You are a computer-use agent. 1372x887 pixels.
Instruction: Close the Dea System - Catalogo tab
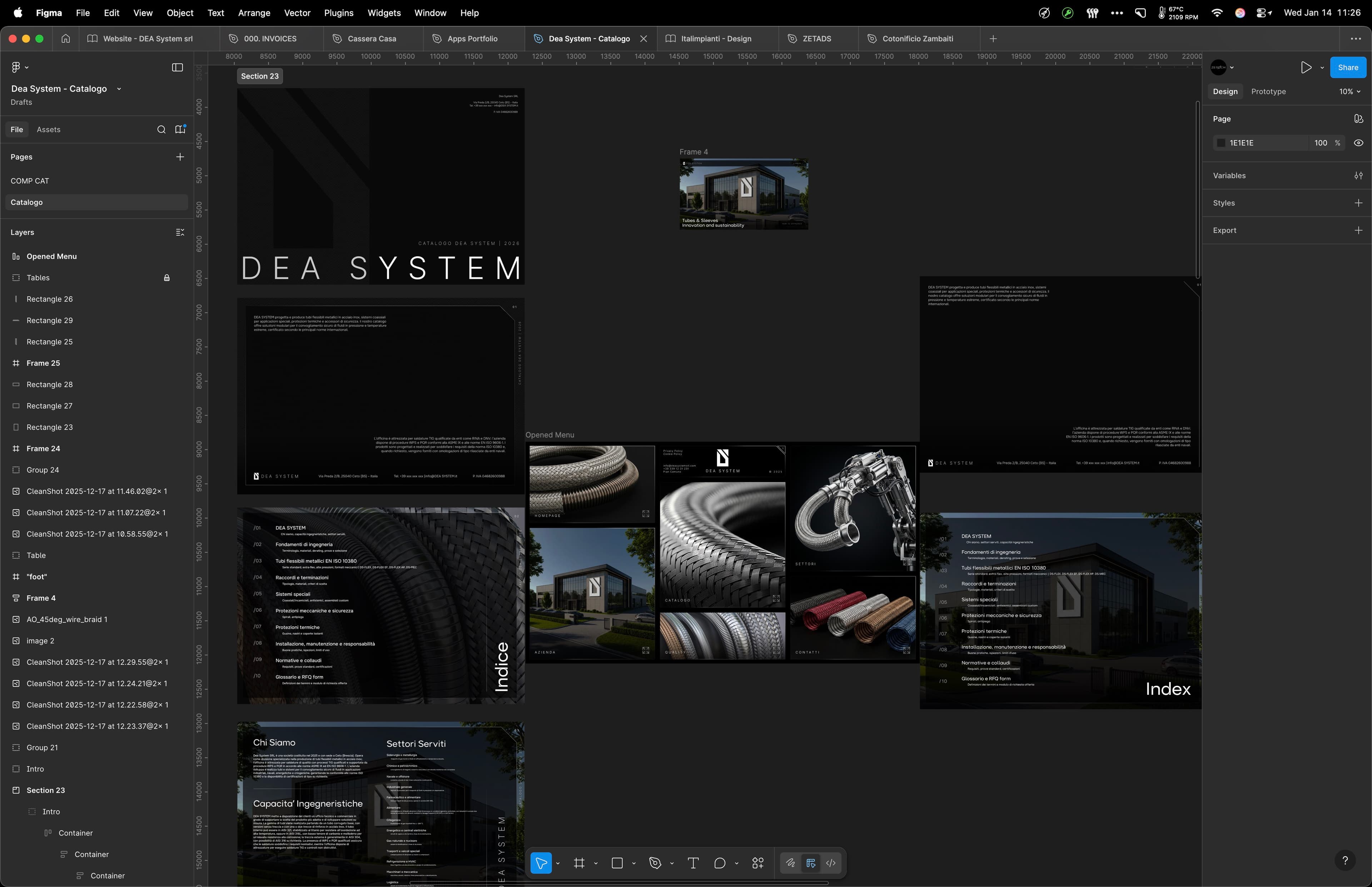(x=644, y=39)
